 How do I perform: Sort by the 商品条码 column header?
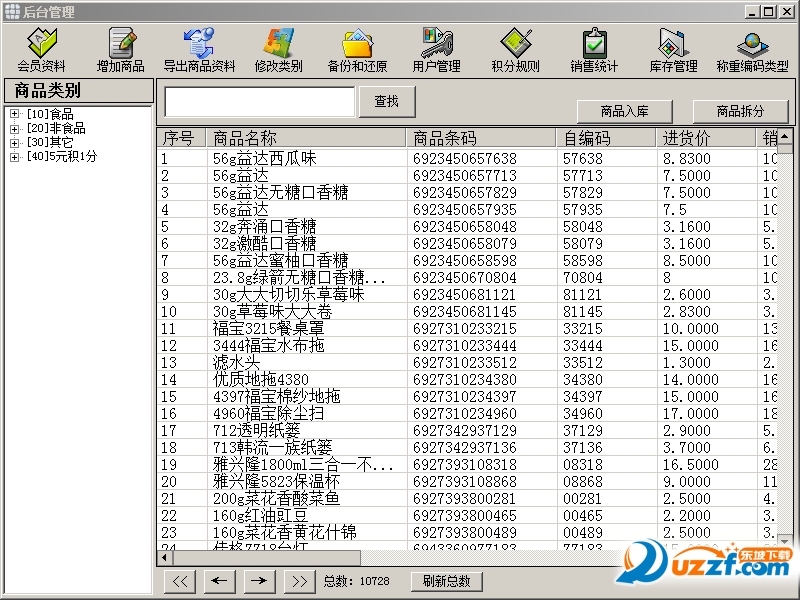[x=481, y=138]
